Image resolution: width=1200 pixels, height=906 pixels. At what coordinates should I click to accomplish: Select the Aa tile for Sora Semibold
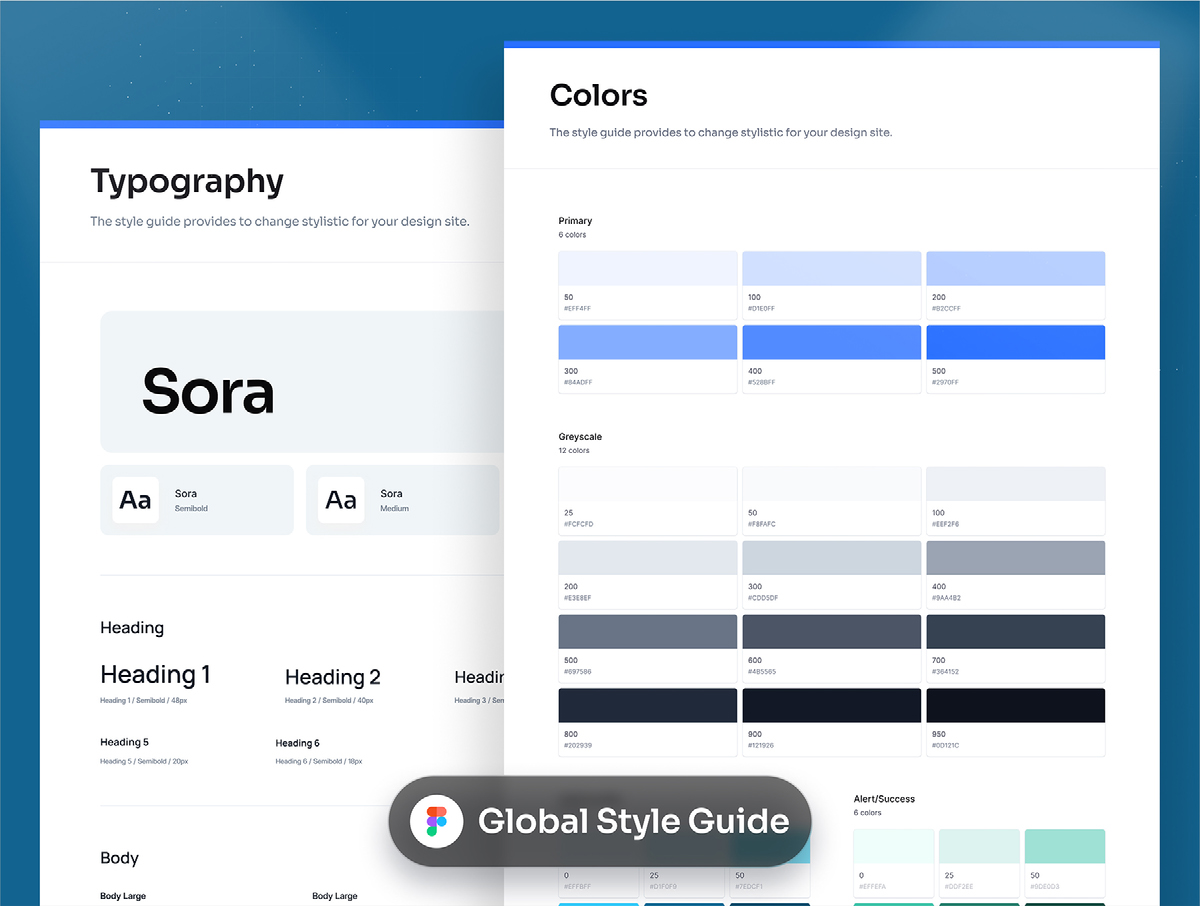pyautogui.click(x=136, y=500)
